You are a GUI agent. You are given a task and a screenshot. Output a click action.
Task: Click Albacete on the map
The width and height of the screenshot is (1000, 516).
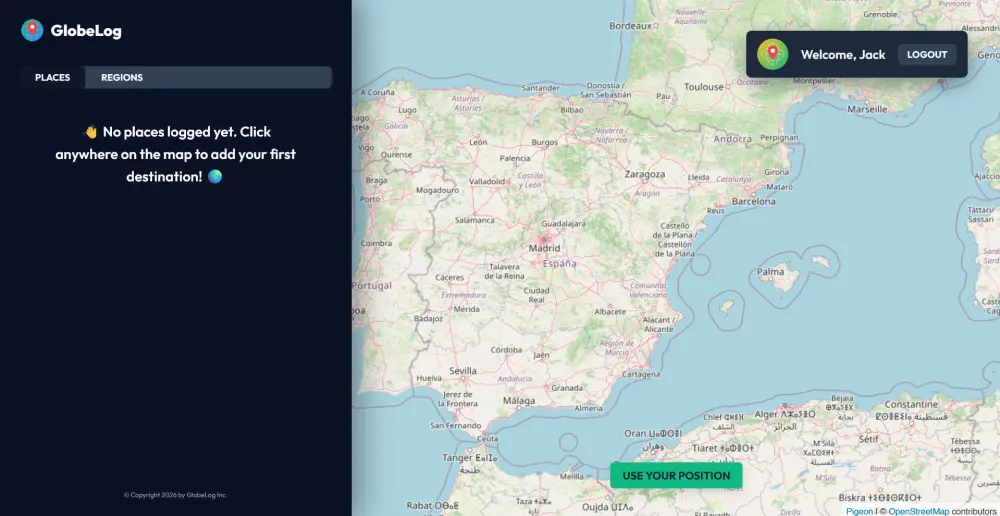[610, 311]
